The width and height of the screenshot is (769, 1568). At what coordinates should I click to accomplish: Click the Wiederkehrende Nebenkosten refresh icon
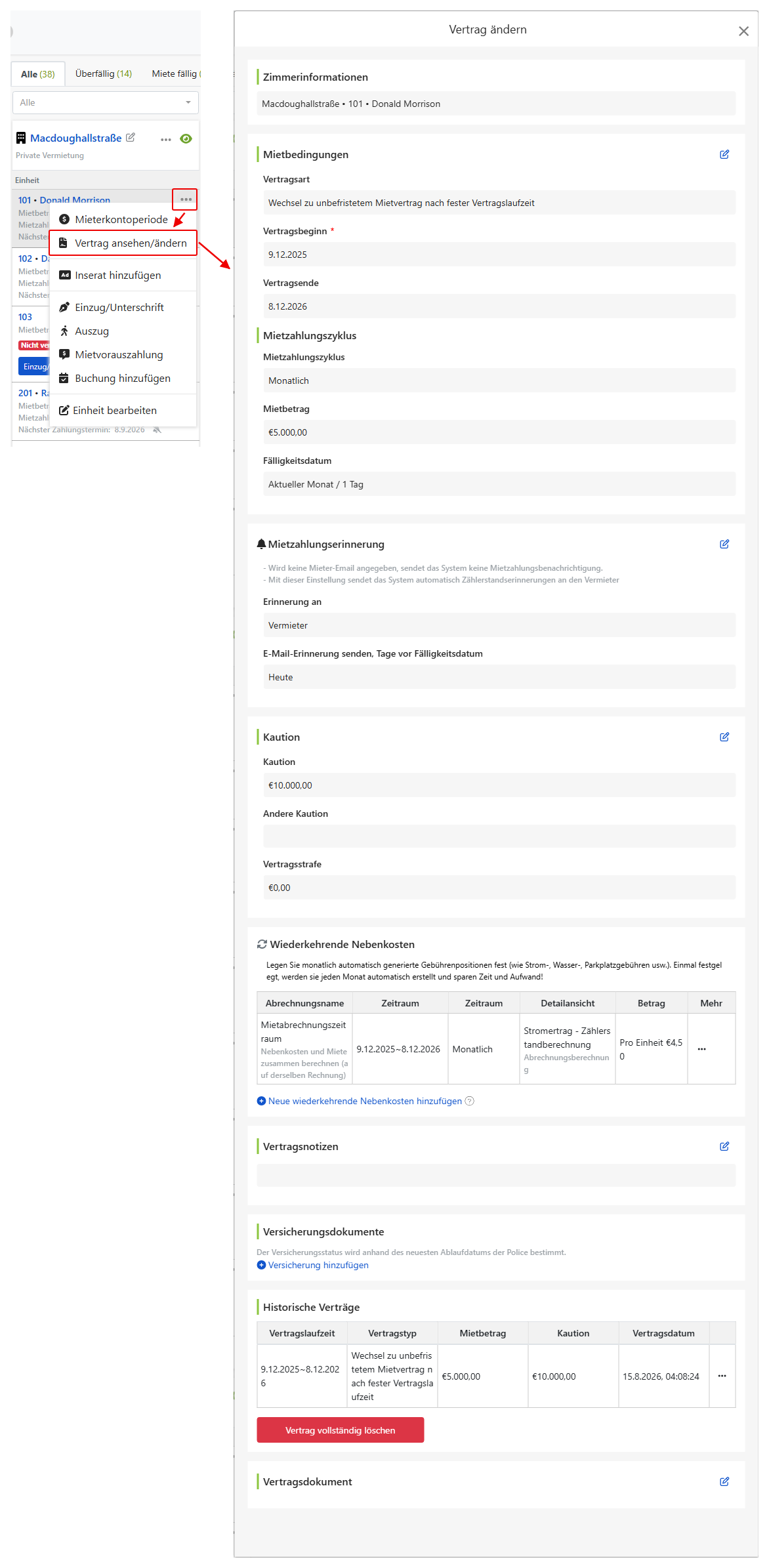click(262, 944)
